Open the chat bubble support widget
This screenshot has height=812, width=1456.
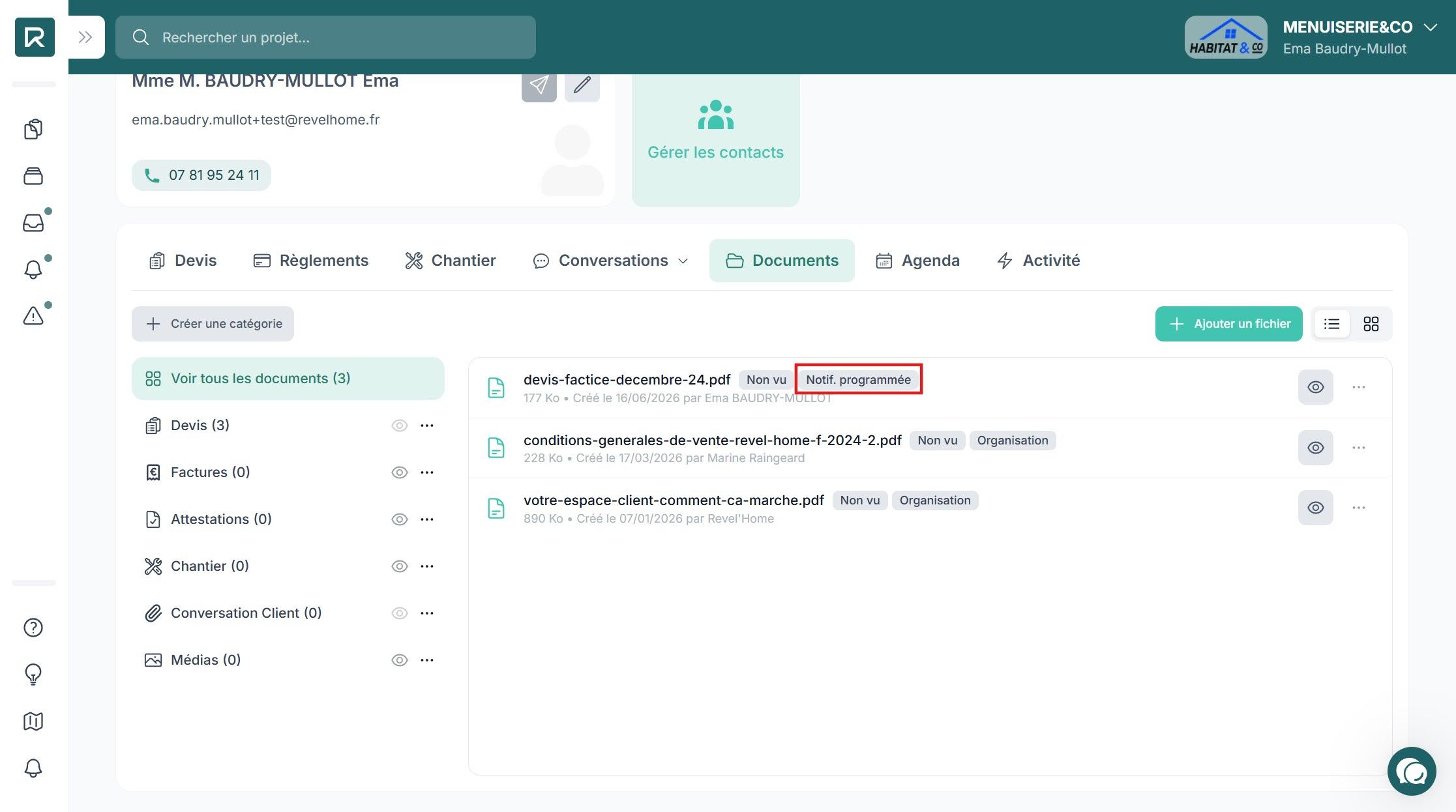pos(1412,772)
